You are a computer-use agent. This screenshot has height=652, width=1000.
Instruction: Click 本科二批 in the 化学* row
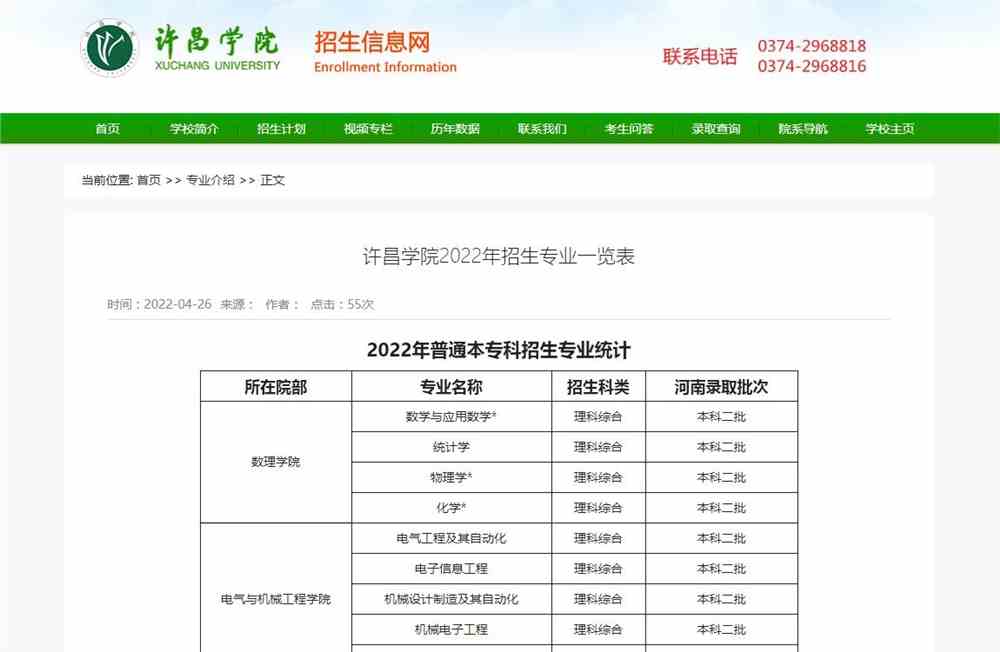tap(721, 508)
